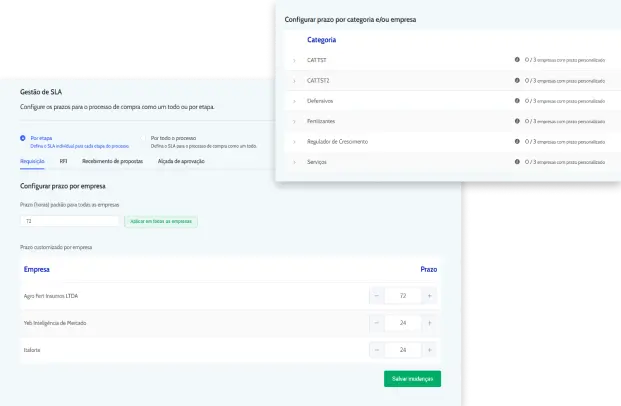621x406 pixels.
Task: Switch to the RFI tab
Action: coord(63,160)
